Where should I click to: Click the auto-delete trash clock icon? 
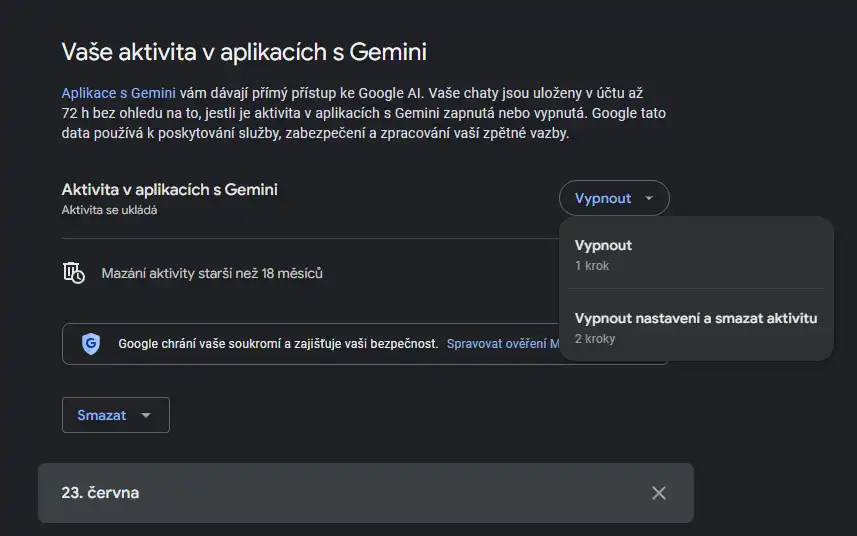click(x=74, y=273)
